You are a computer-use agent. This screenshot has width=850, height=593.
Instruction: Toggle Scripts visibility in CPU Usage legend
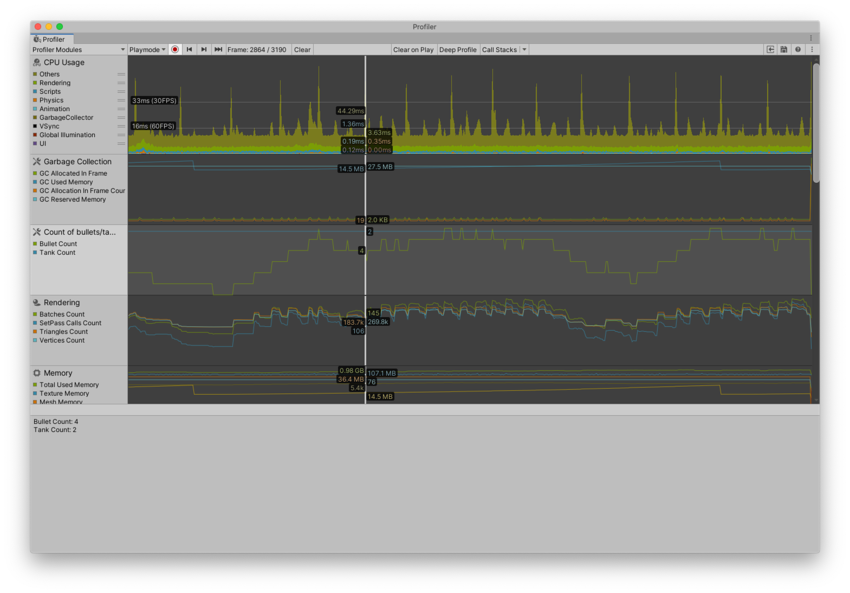tap(36, 91)
